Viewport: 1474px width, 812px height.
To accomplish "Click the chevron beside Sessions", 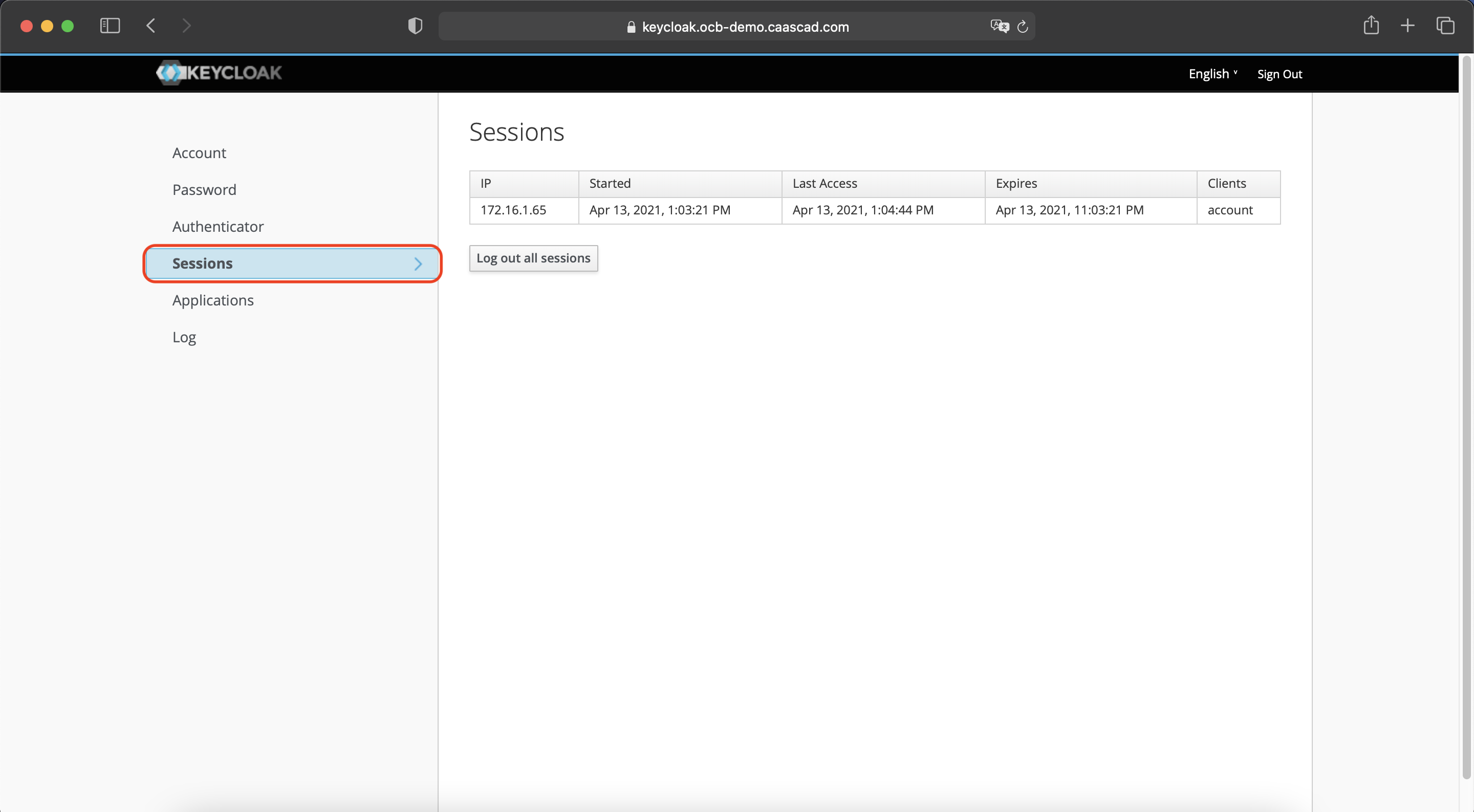I will tap(418, 264).
